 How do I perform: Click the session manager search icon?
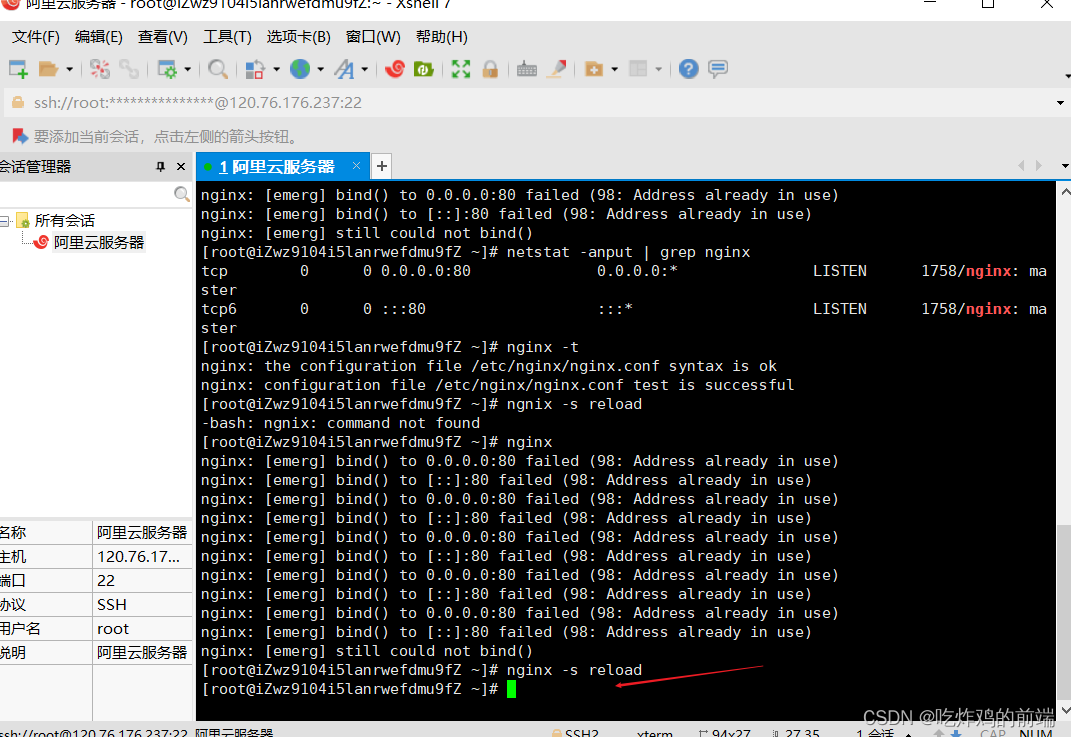[x=182, y=195]
